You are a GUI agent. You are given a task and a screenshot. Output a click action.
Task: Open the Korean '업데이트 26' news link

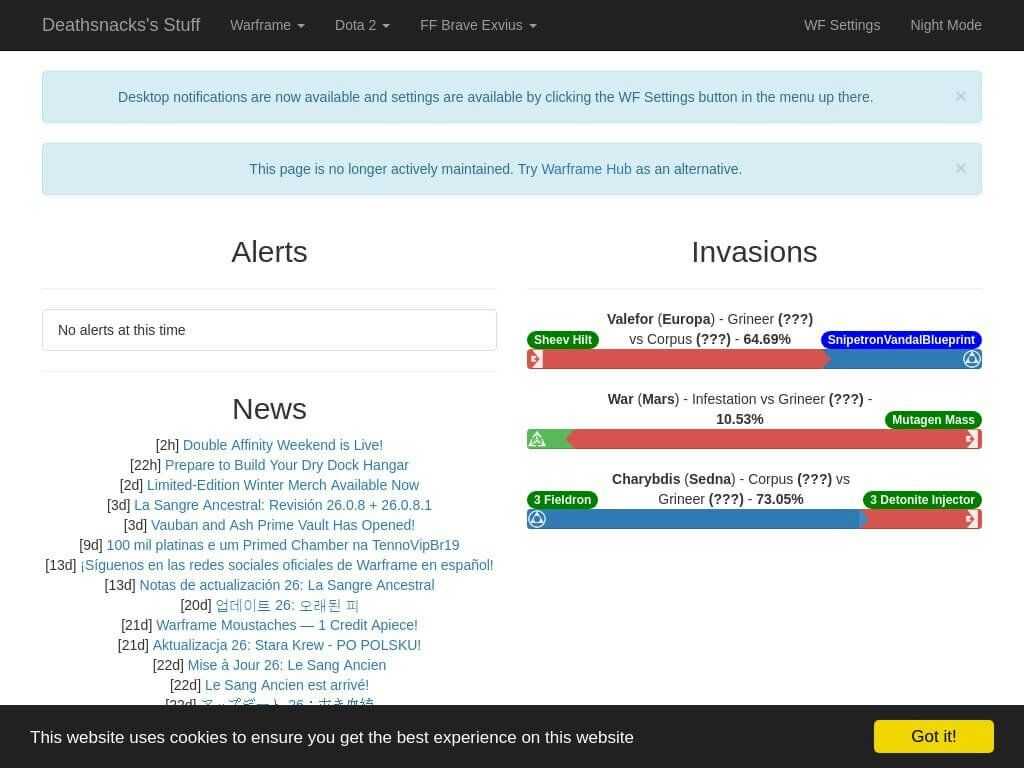tap(287, 605)
